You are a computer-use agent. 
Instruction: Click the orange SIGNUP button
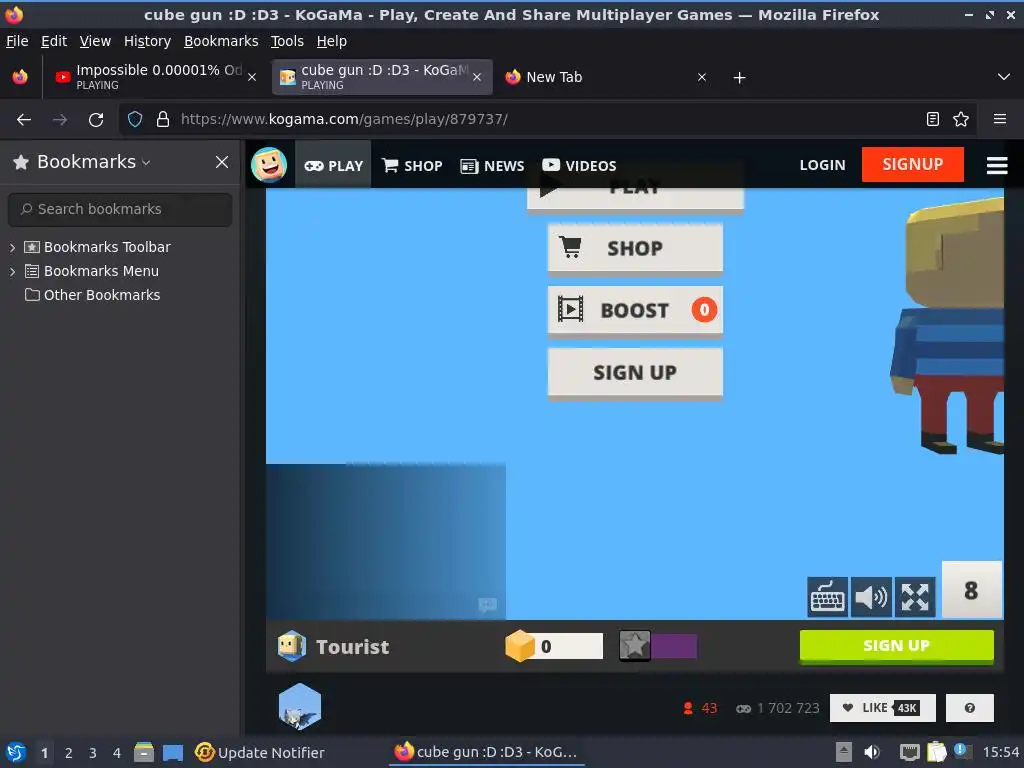coord(912,164)
